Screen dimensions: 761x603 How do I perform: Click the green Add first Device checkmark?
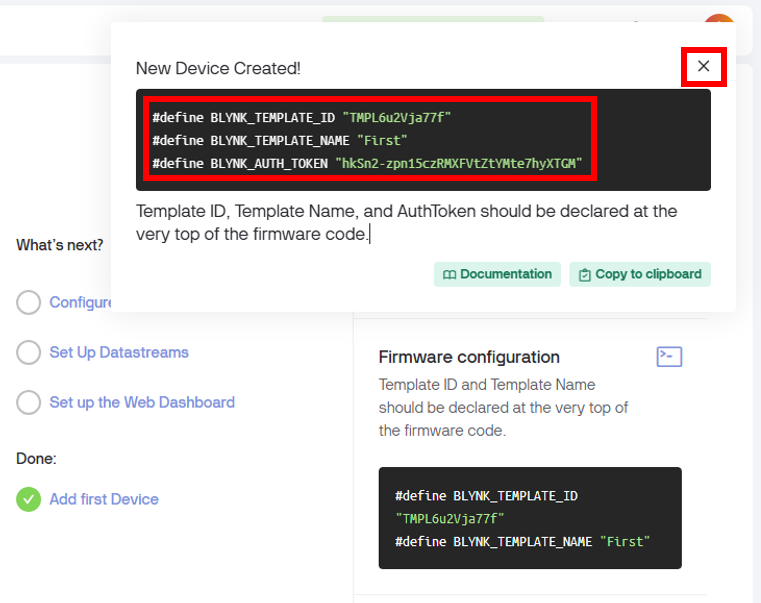(x=29, y=499)
